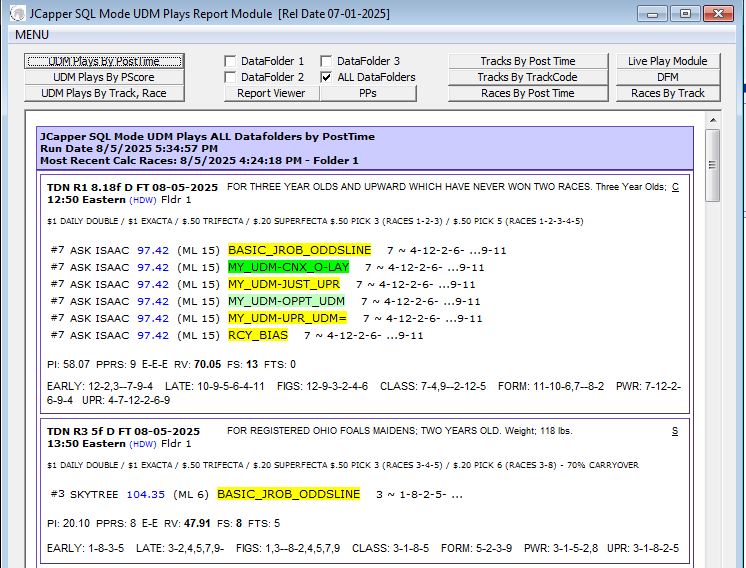Click the vertical scrollbar thumb
Screen dimensions: 746x568
713,165
